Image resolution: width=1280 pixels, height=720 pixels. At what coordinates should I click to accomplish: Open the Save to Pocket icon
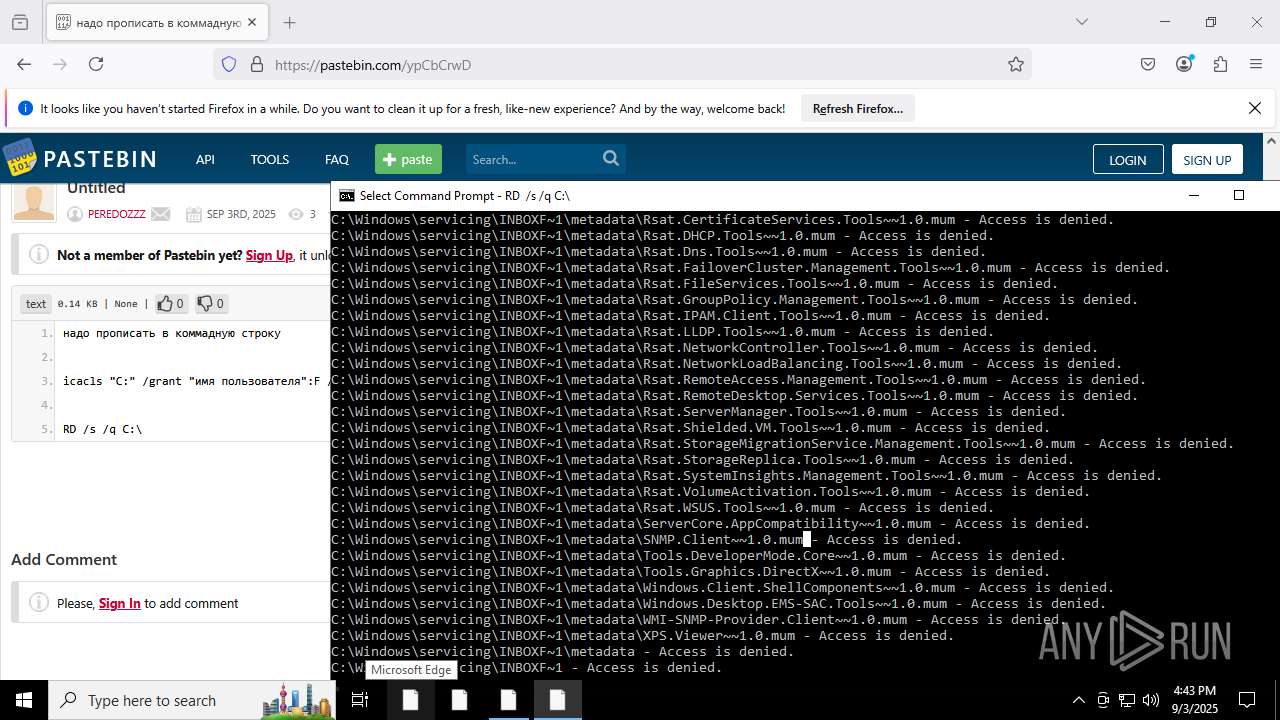pyautogui.click(x=1148, y=64)
